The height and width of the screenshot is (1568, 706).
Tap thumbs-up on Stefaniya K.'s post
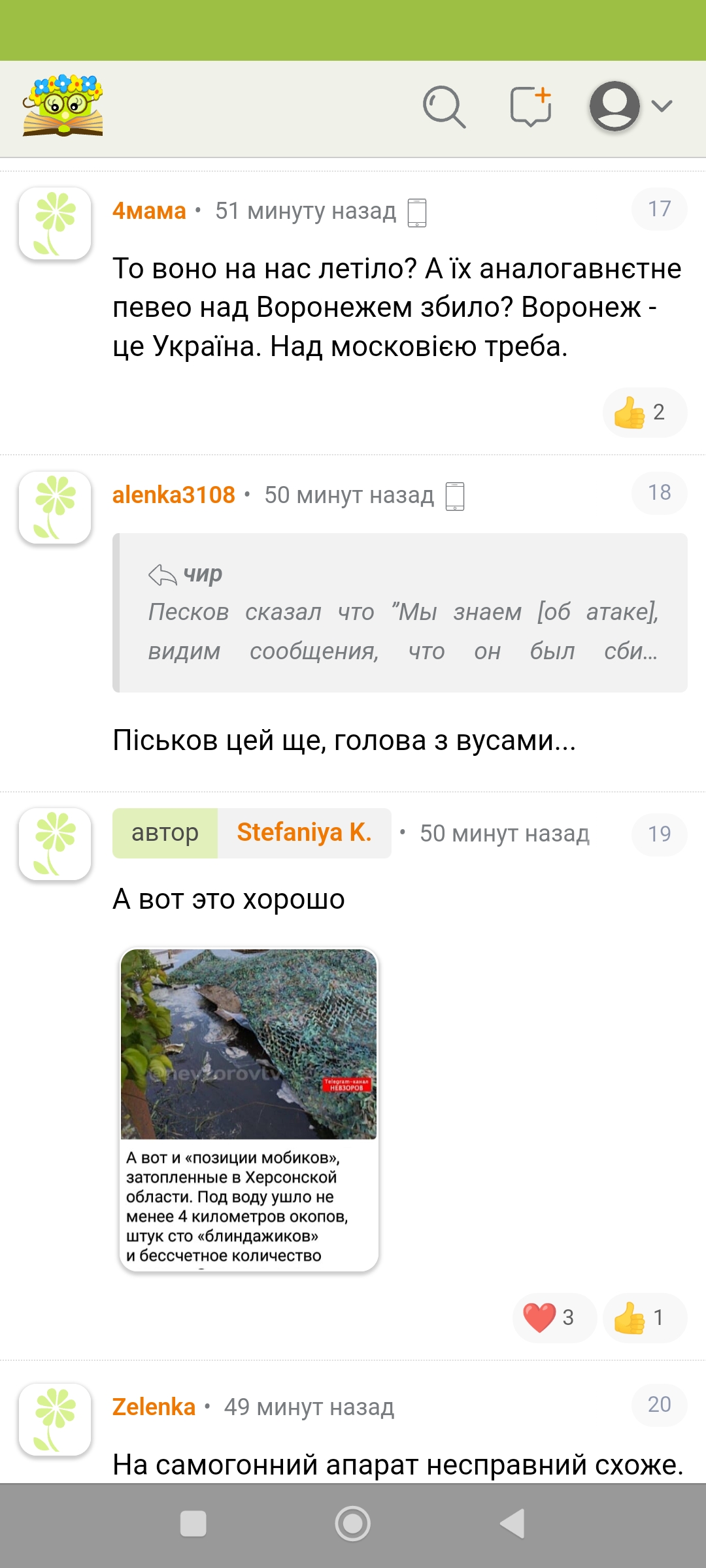tap(645, 1318)
